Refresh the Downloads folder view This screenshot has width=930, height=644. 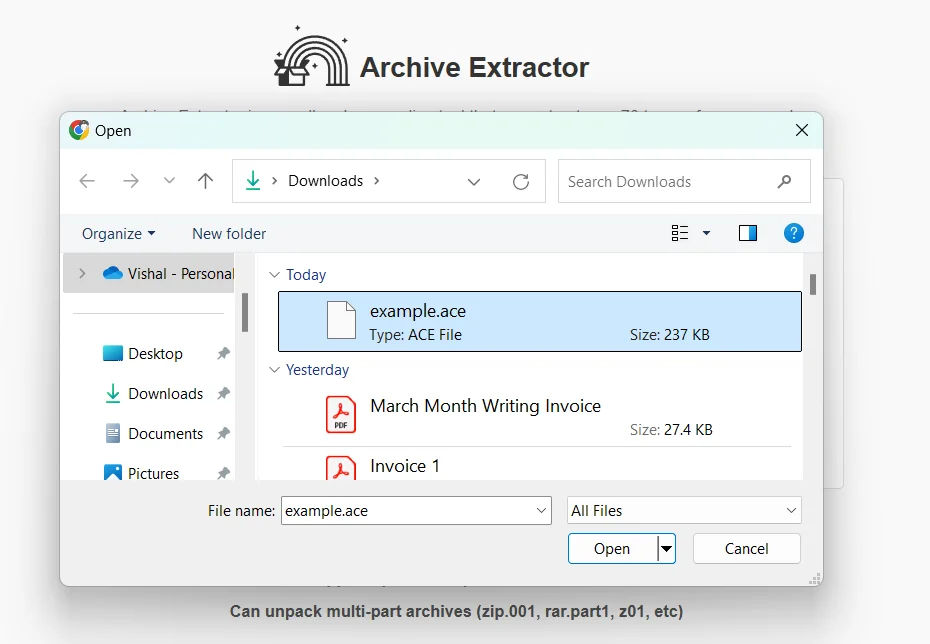click(x=521, y=181)
